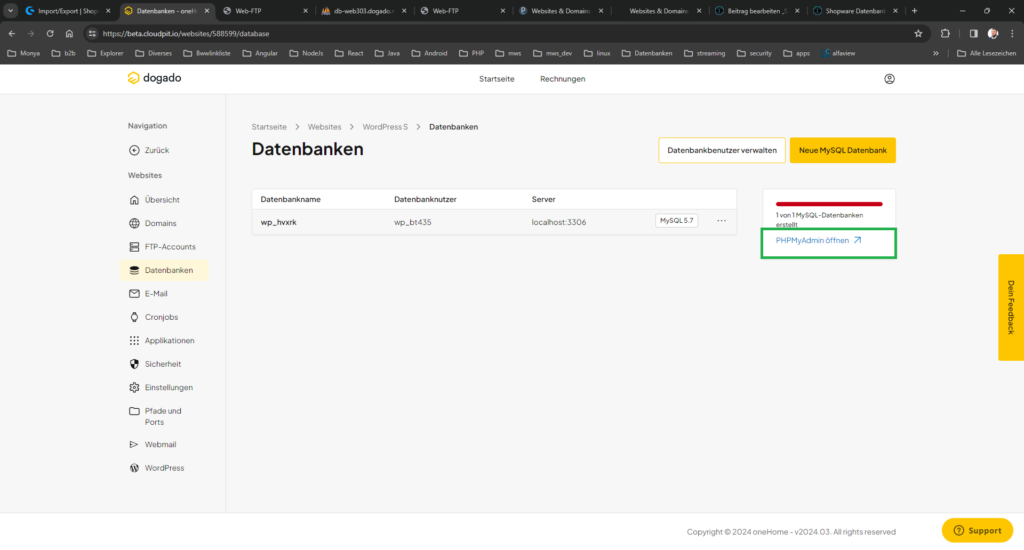Click Datenbankbenutzer verwalten button
Screen dimensions: 1024x550
[x=721, y=150]
